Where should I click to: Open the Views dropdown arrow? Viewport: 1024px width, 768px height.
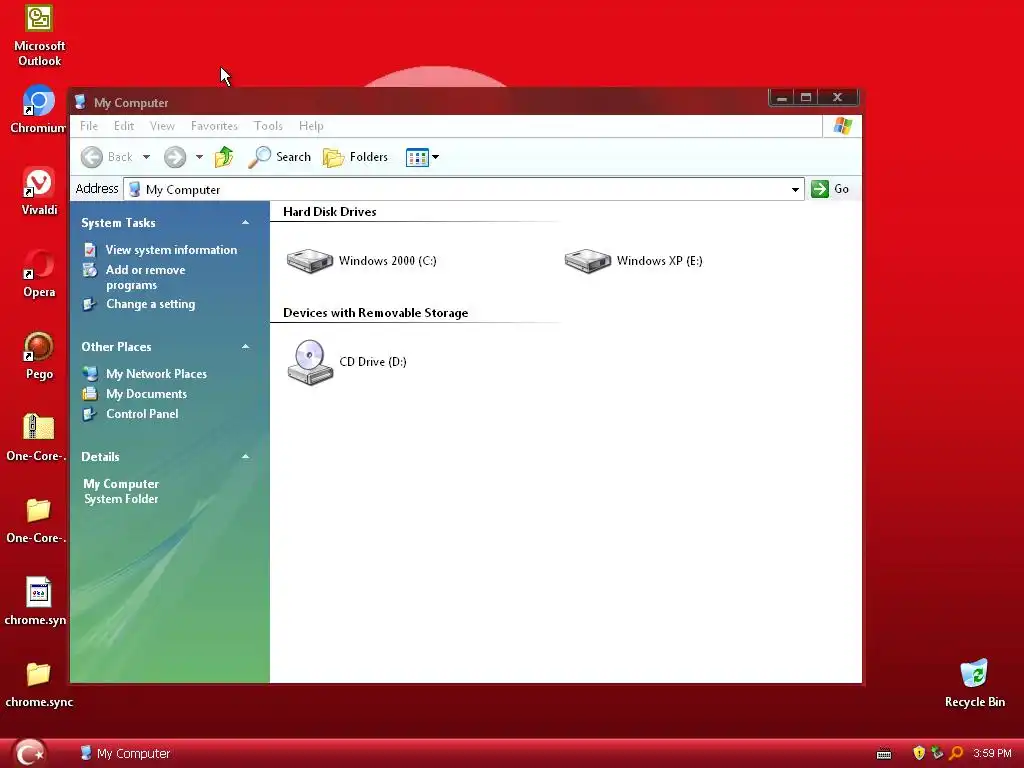point(436,157)
